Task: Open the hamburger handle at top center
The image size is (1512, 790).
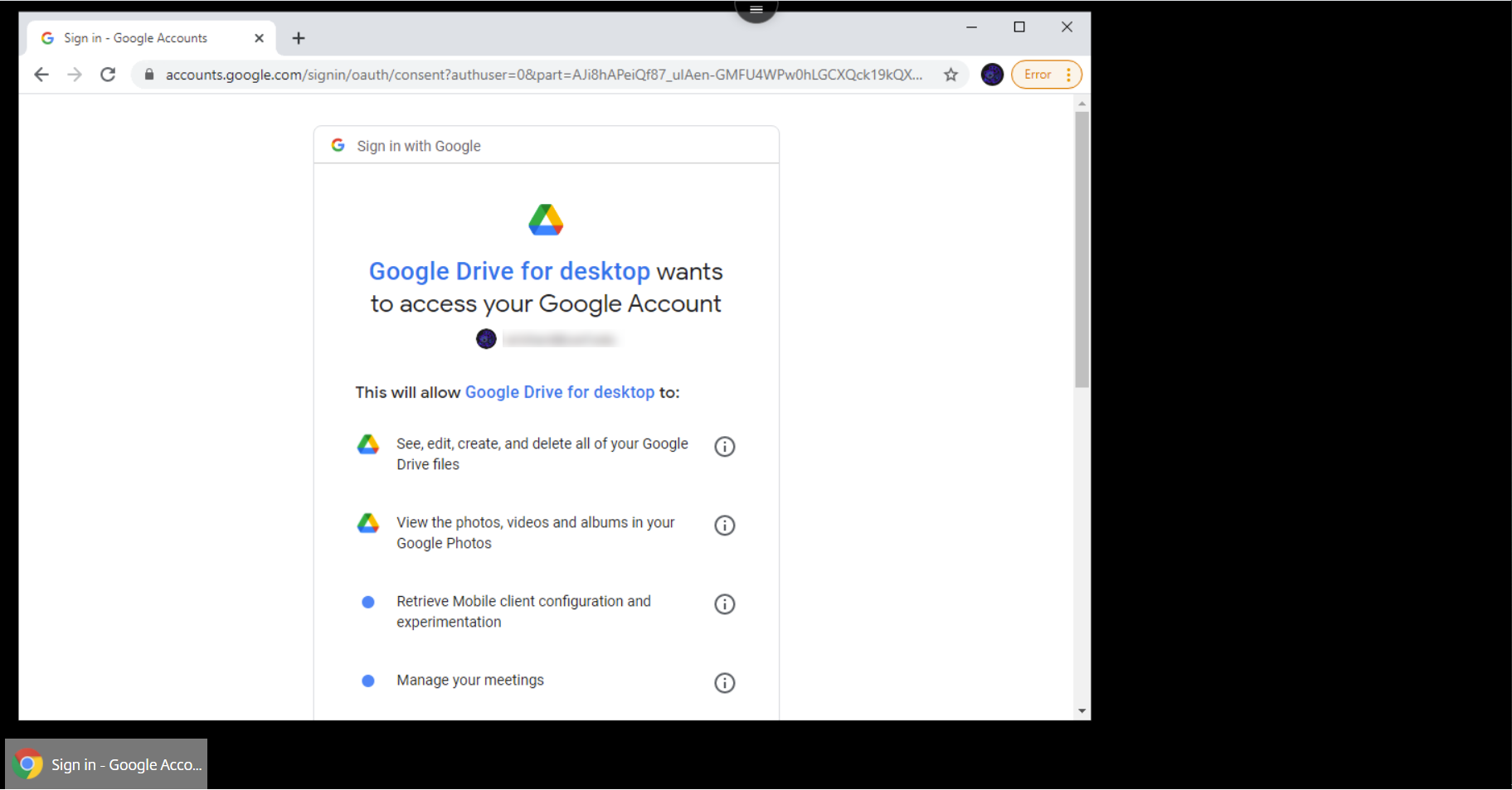Action: pos(756,9)
